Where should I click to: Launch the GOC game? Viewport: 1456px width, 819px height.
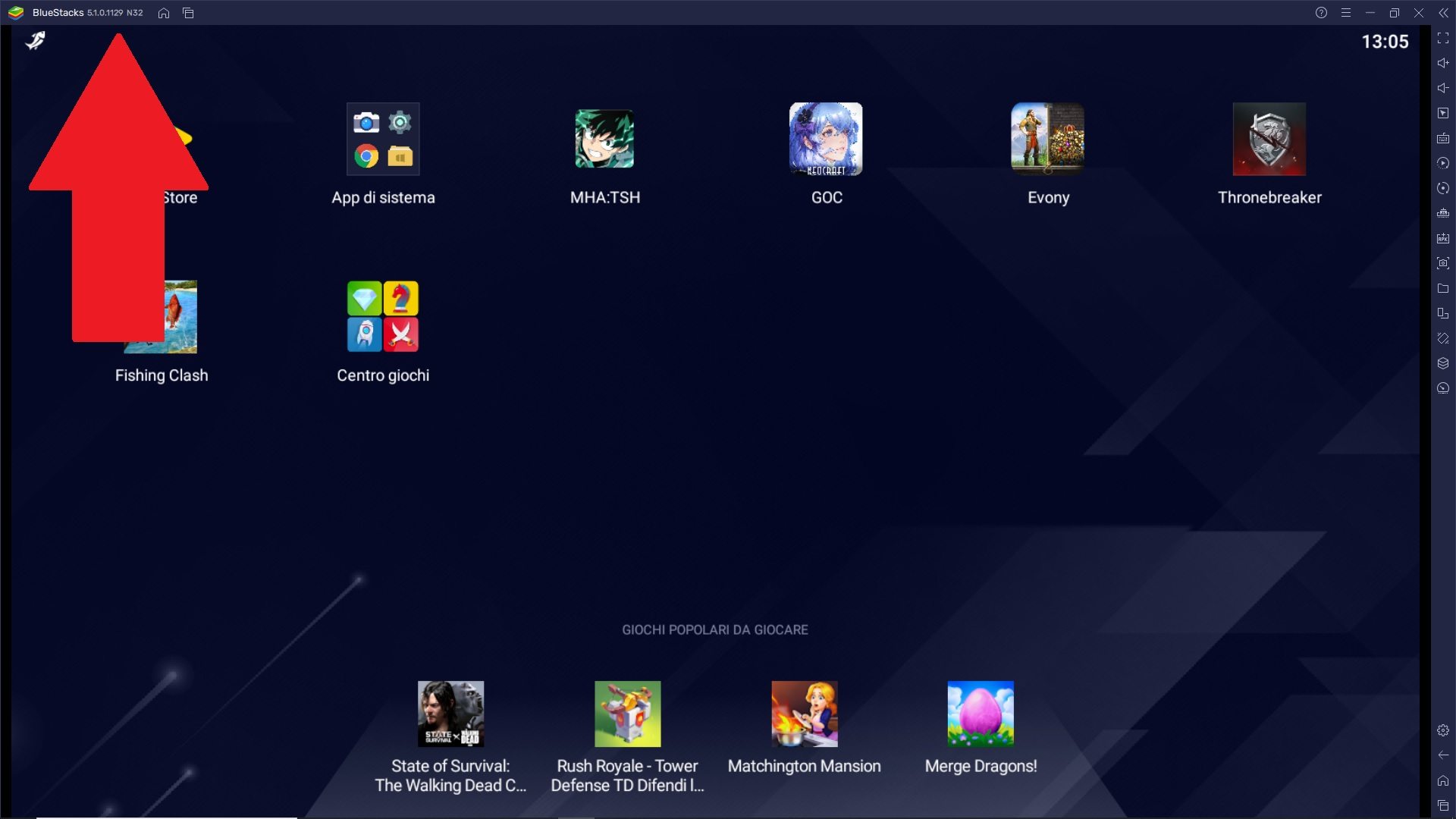(826, 139)
